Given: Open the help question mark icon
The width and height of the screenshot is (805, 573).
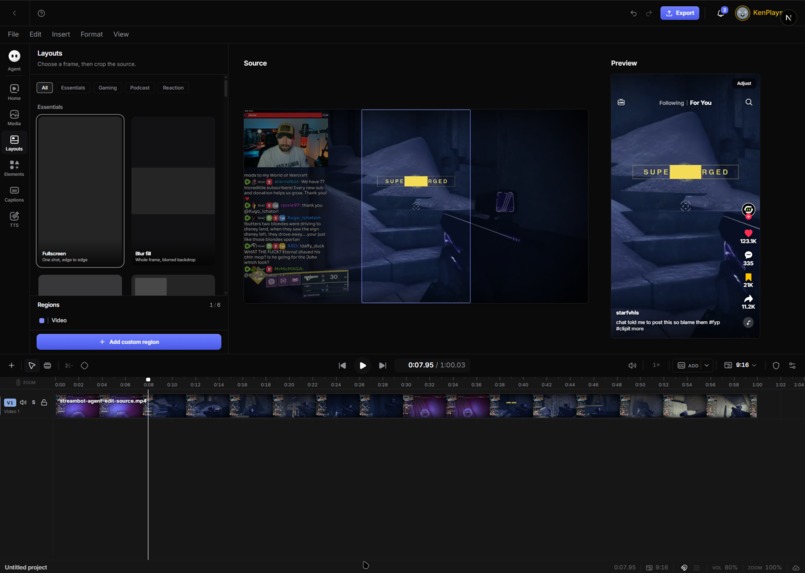Looking at the screenshot, I should click(42, 13).
